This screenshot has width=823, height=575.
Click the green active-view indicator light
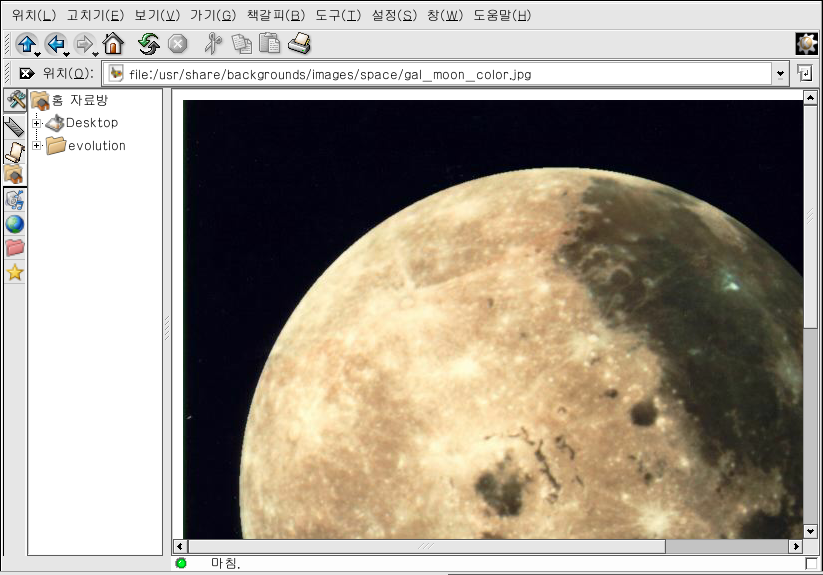(181, 564)
